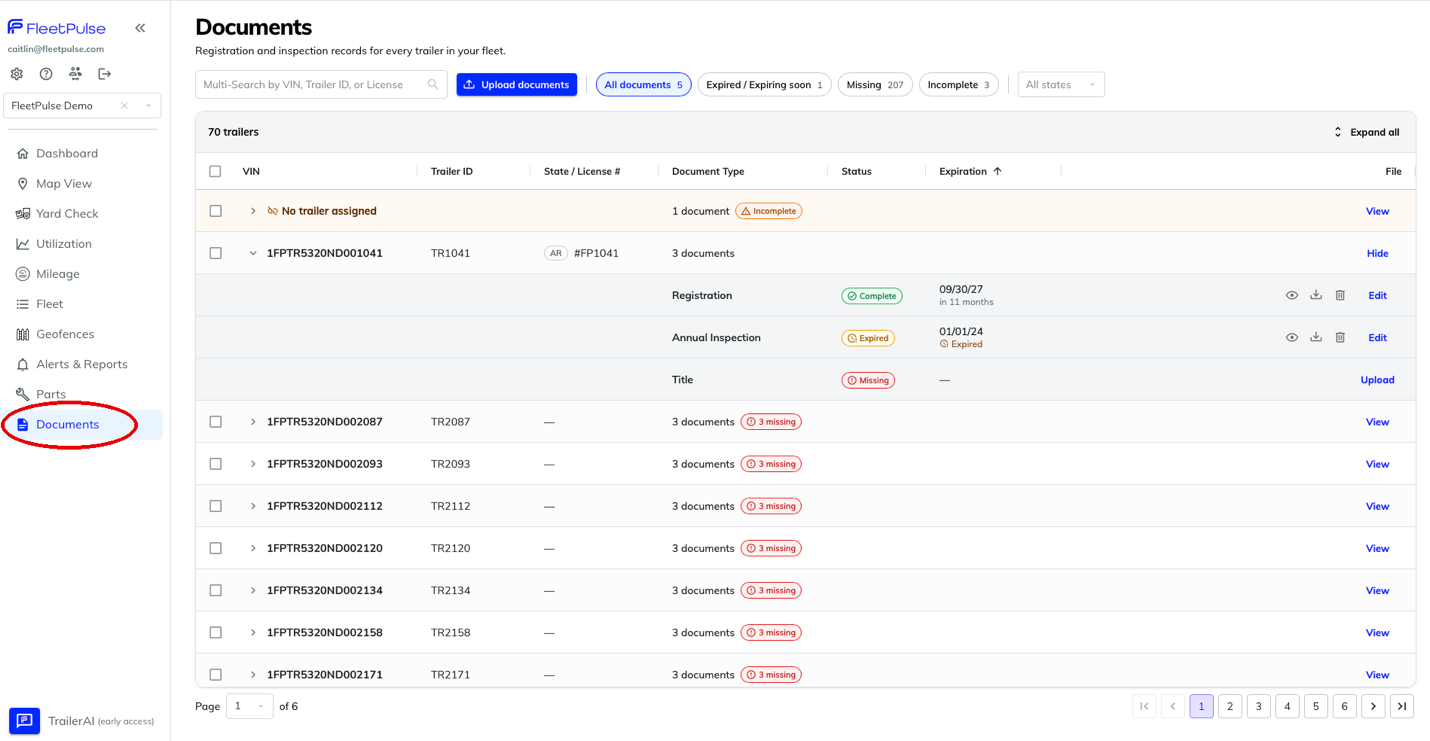Sort by Expiration column arrow

[997, 172]
